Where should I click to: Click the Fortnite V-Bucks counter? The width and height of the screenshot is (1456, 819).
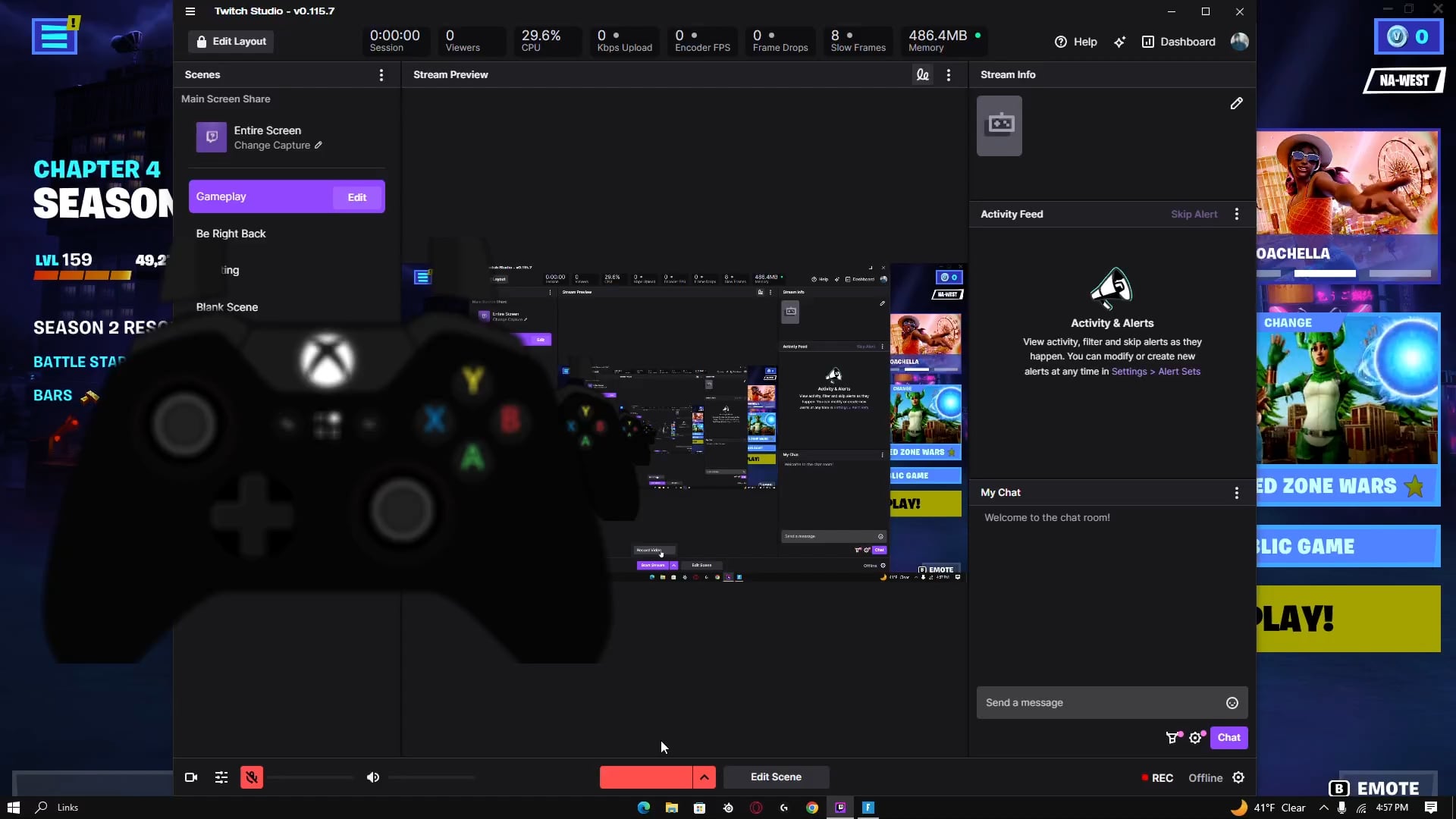point(1408,36)
